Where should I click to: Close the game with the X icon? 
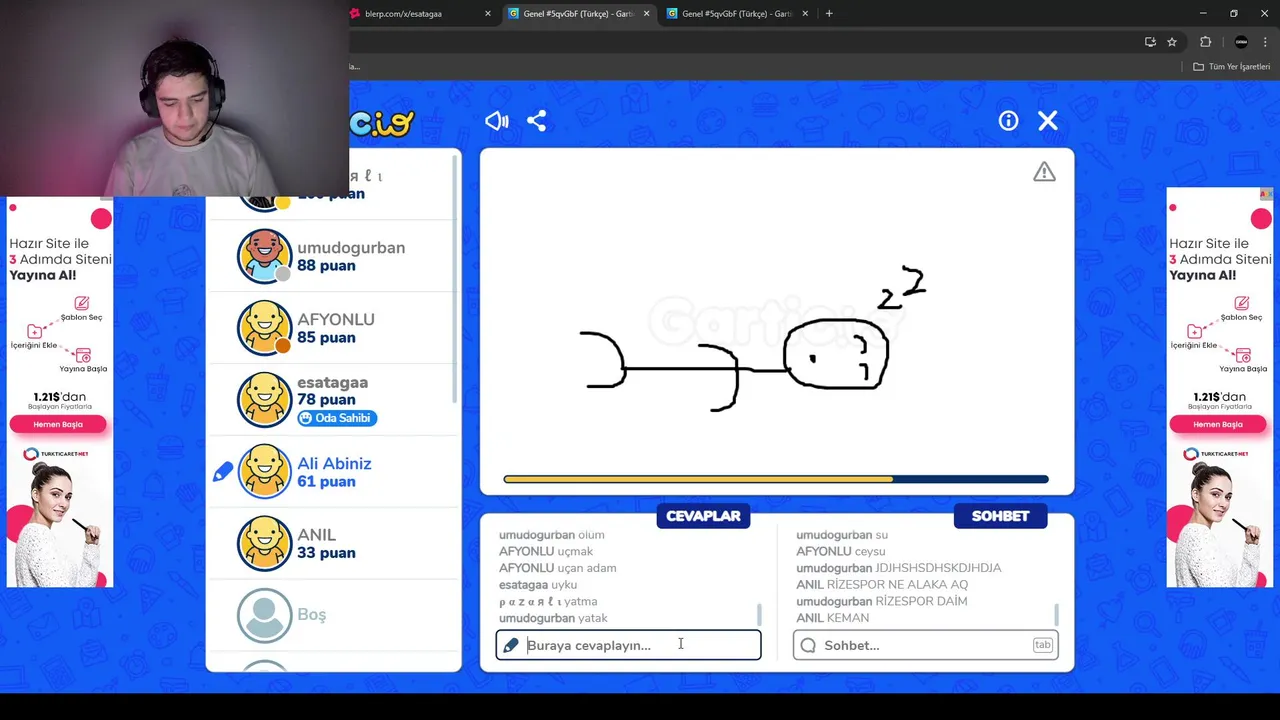click(1048, 121)
